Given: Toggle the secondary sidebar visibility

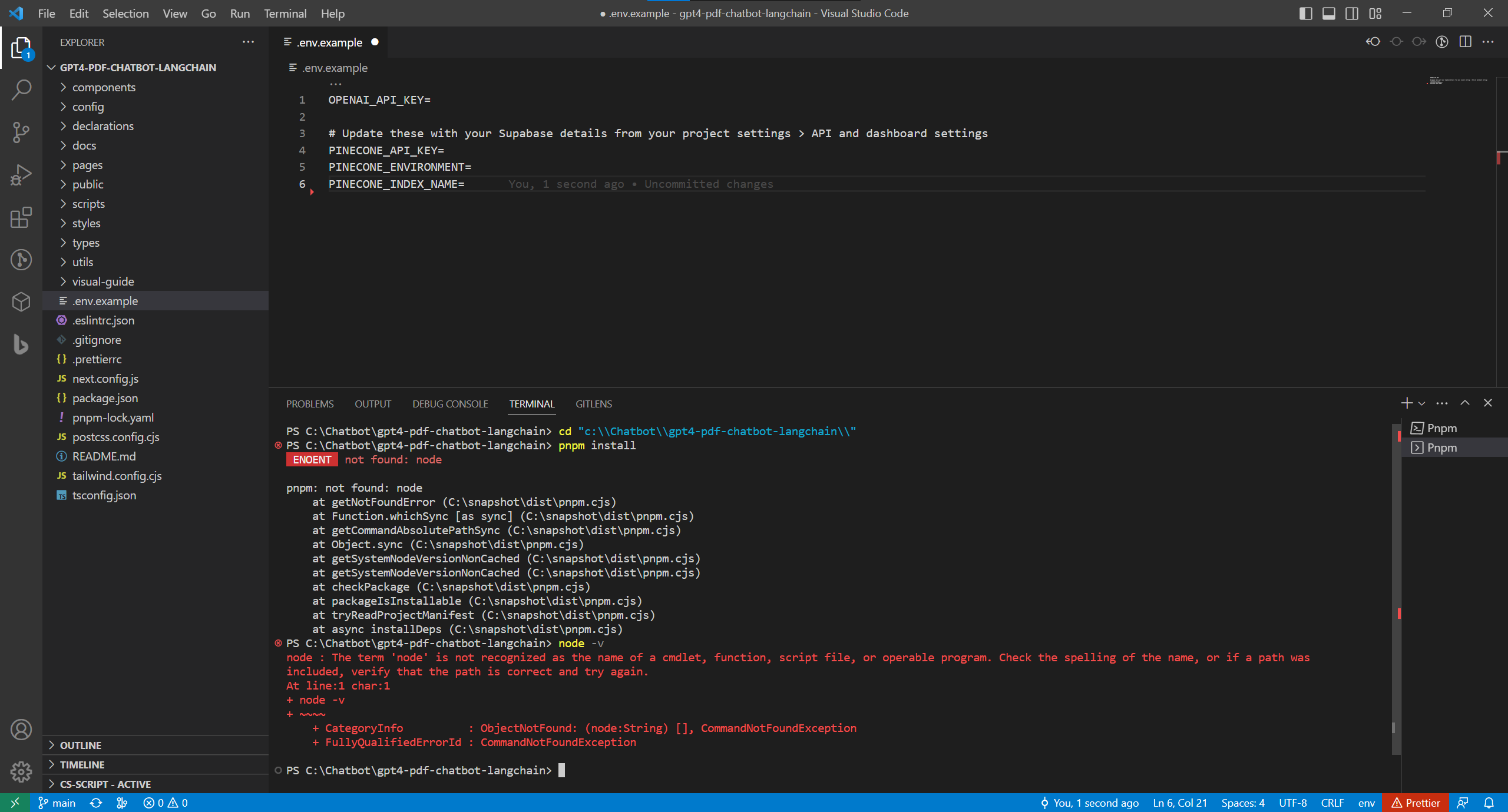Looking at the screenshot, I should pyautogui.click(x=1352, y=13).
